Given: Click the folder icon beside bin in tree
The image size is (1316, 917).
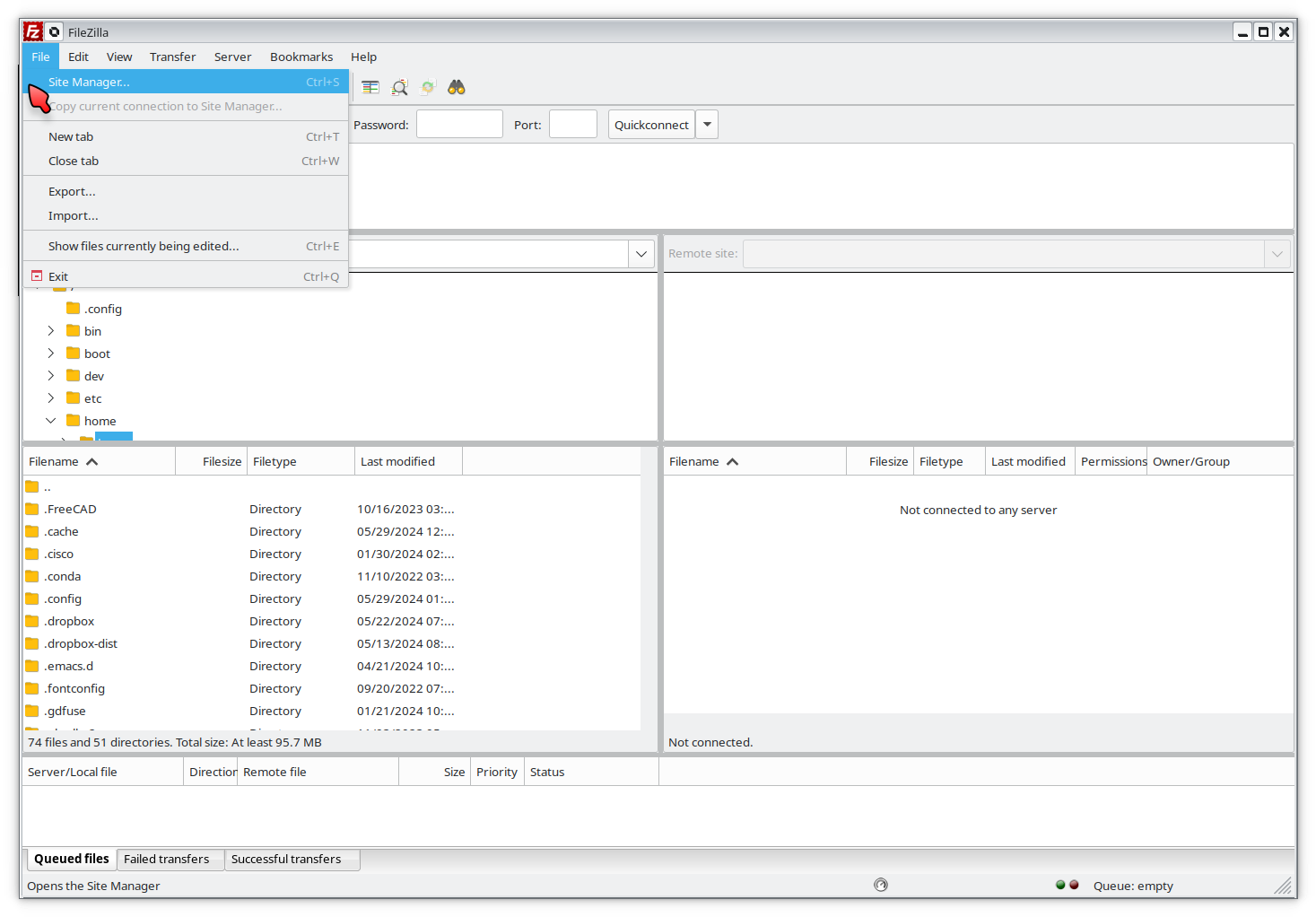Looking at the screenshot, I should (74, 330).
